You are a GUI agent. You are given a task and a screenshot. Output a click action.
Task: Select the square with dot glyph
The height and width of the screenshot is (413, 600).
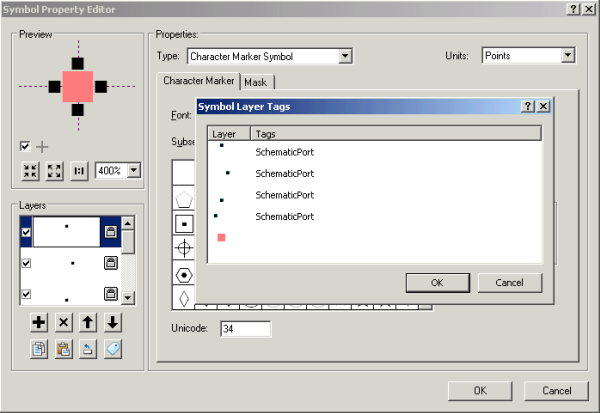[184, 224]
